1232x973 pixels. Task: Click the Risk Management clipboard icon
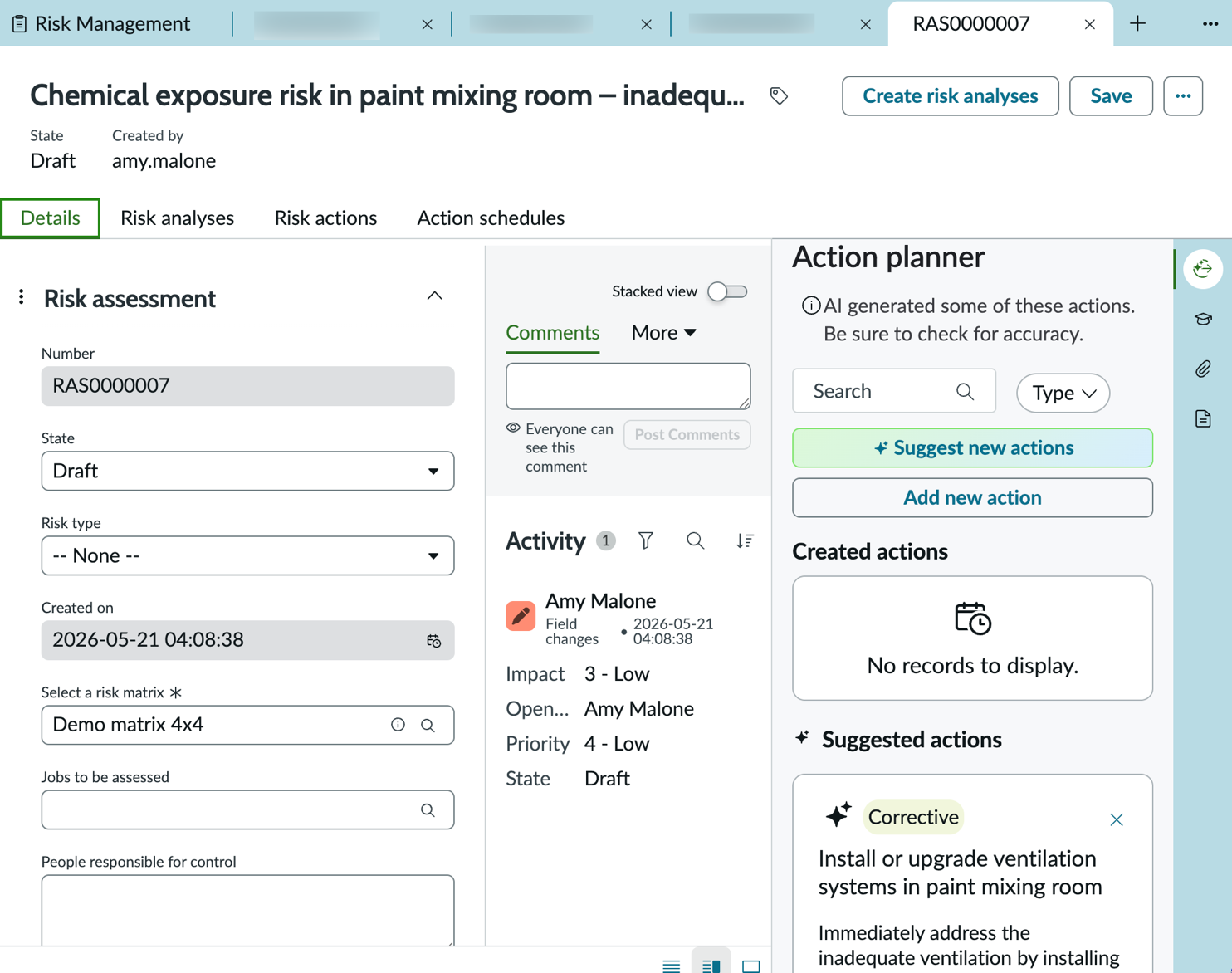pos(19,24)
